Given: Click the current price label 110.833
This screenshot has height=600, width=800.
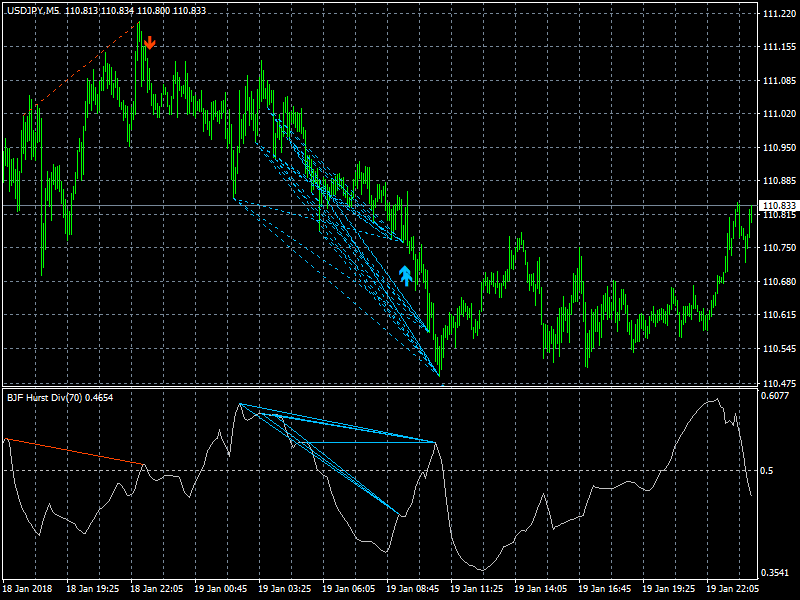Looking at the screenshot, I should tap(779, 206).
